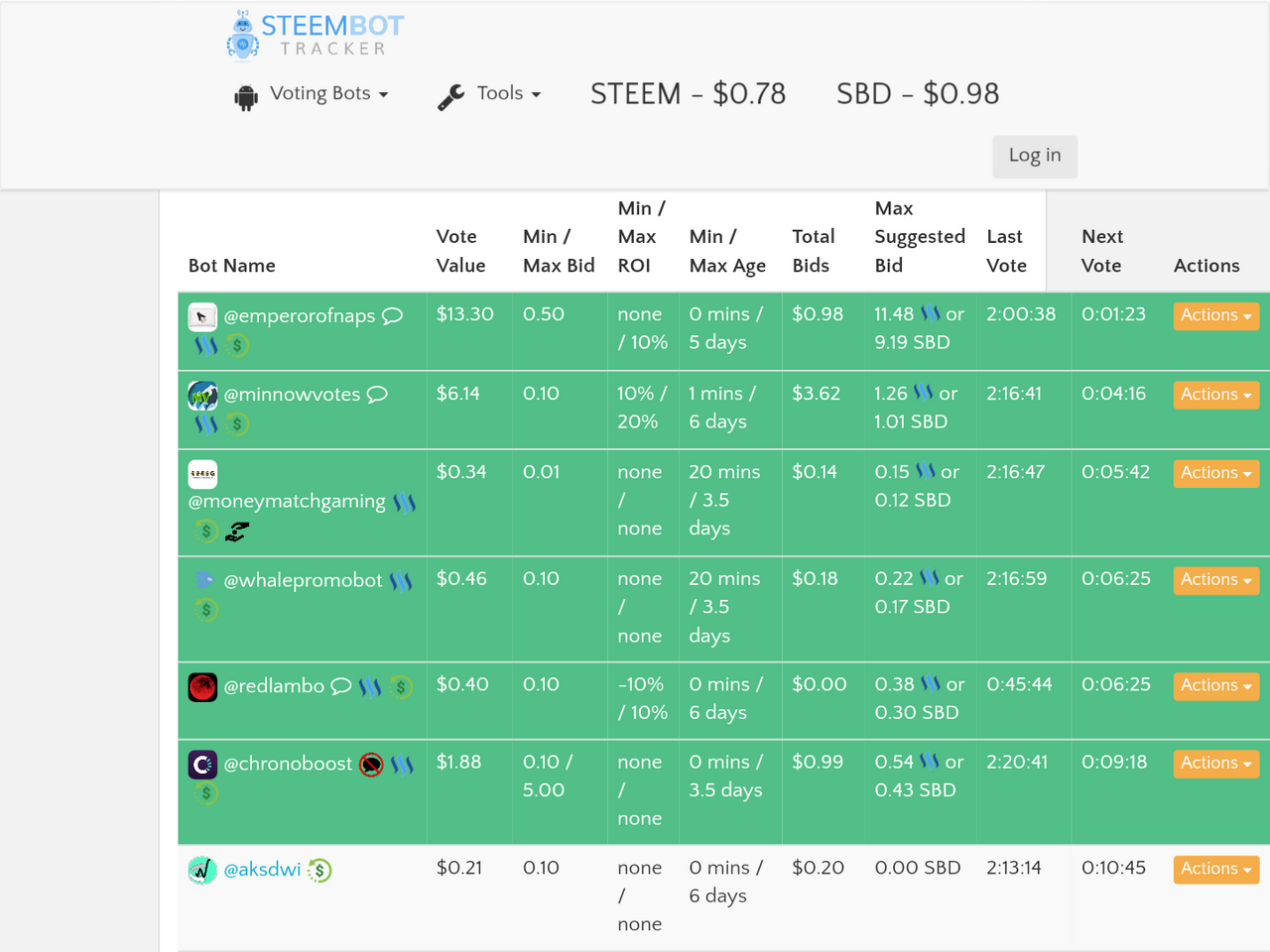This screenshot has height=952, width=1270.
Task: Click the Bot Name column header
Action: pyautogui.click(x=232, y=266)
